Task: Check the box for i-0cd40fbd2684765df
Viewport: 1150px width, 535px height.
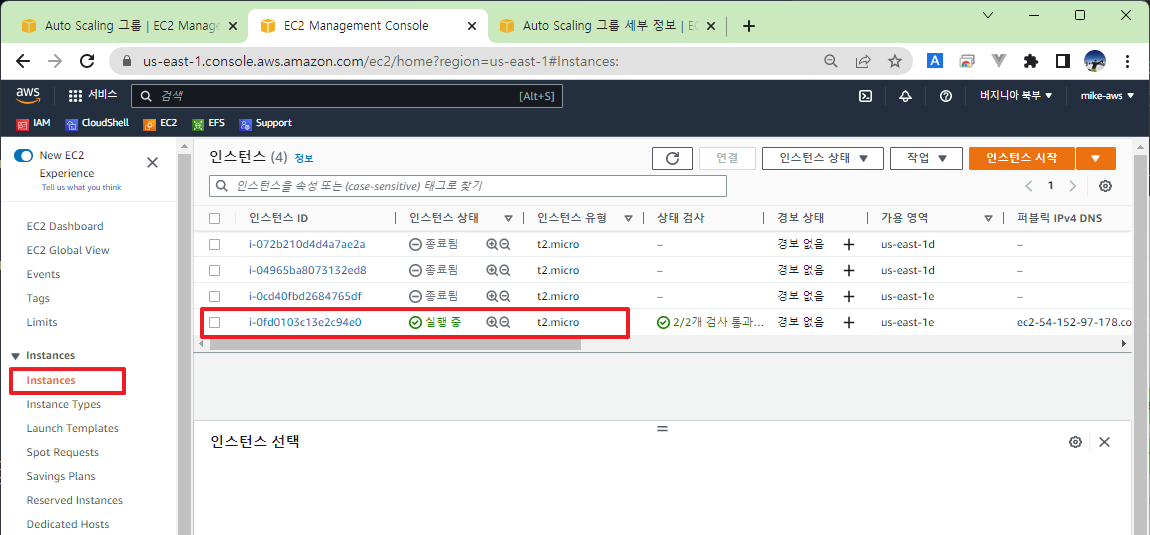Action: (x=214, y=296)
